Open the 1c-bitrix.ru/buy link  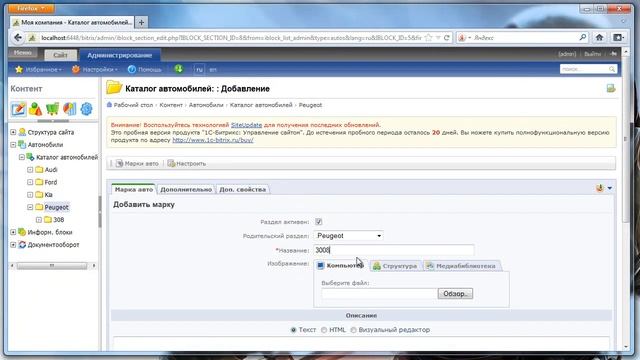click(213, 140)
